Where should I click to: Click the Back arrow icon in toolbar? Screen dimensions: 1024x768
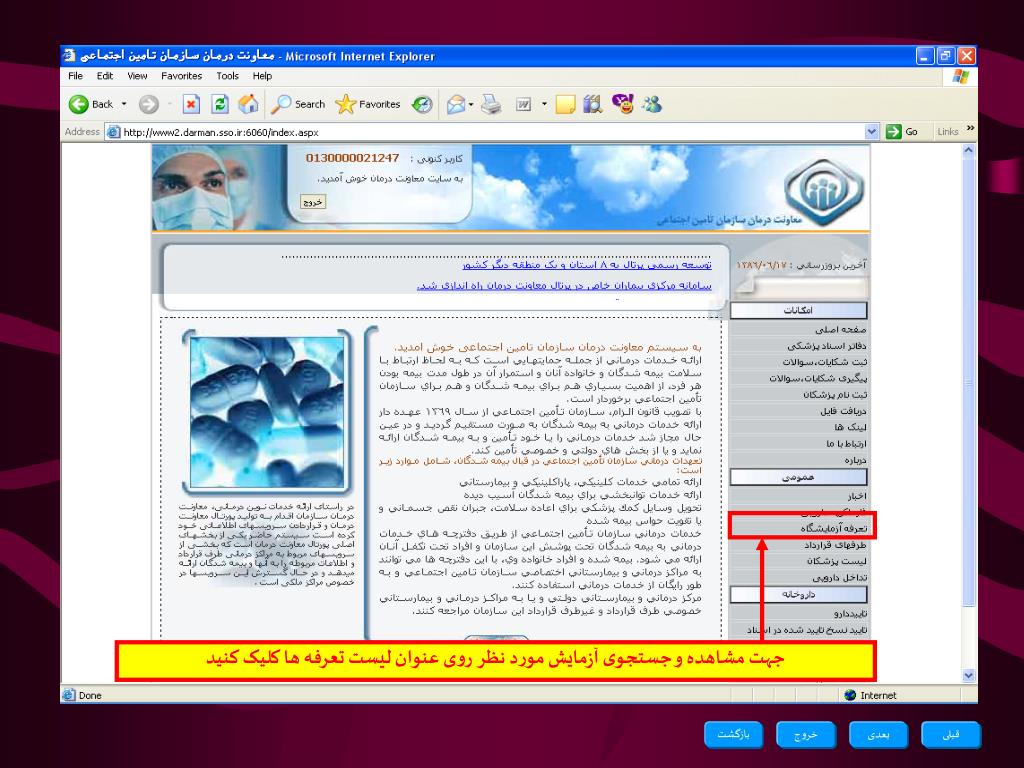click(x=79, y=104)
